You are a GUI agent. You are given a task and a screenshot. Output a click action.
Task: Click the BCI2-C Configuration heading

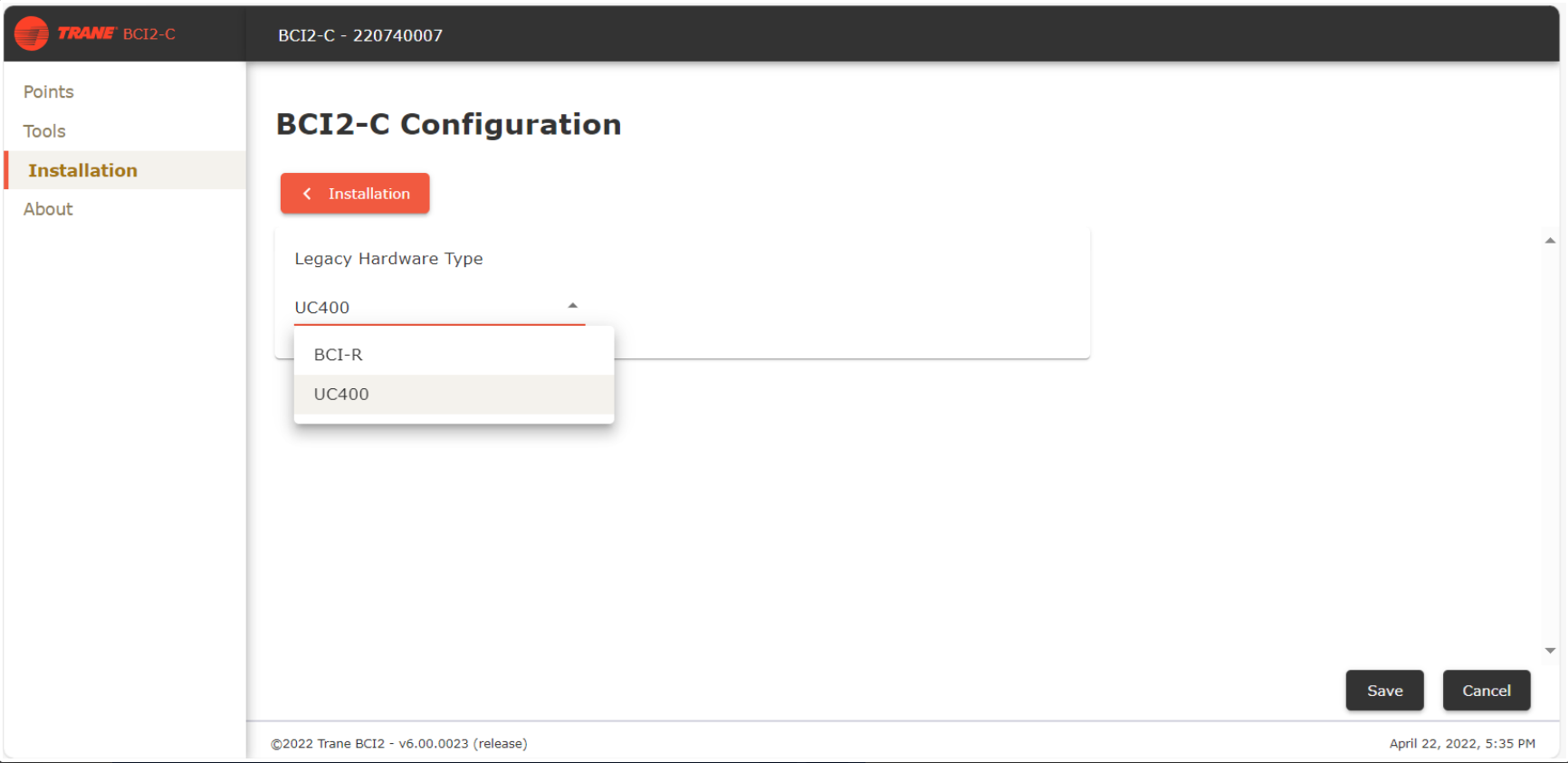(x=448, y=124)
